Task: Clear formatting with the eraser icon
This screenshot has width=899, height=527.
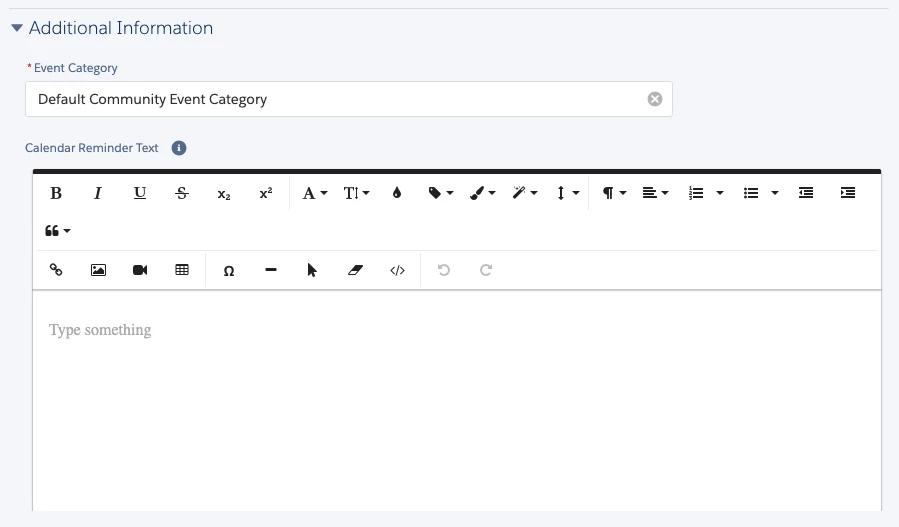Action: pos(355,270)
